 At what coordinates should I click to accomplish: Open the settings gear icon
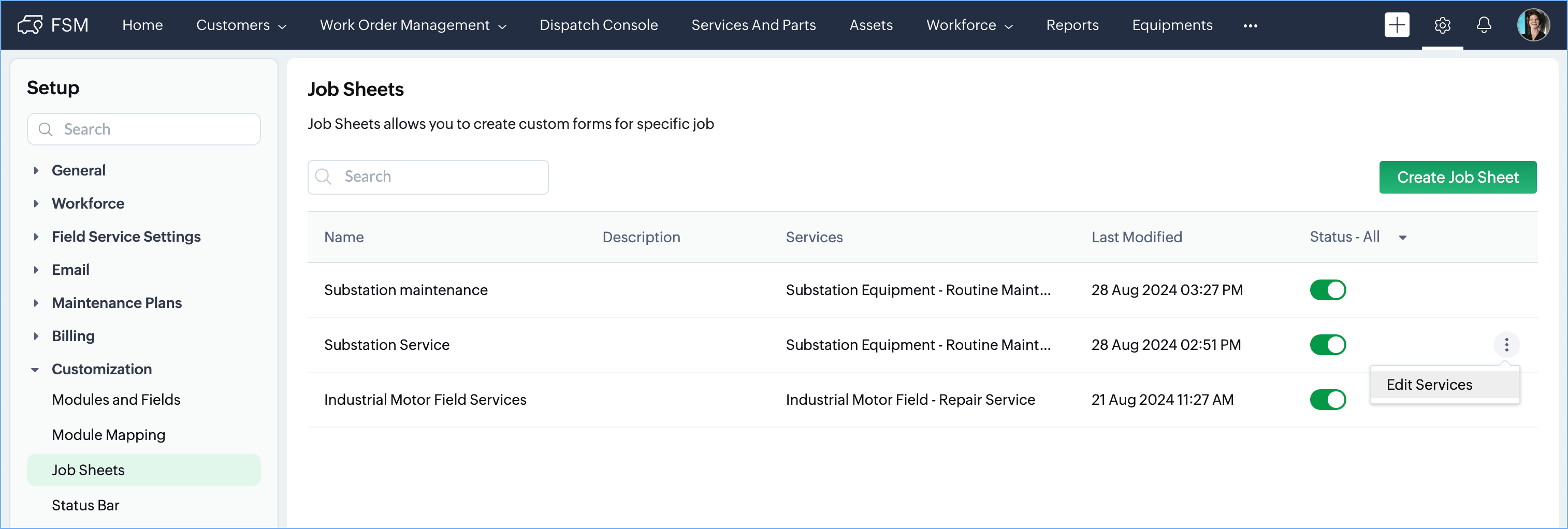pos(1442,25)
